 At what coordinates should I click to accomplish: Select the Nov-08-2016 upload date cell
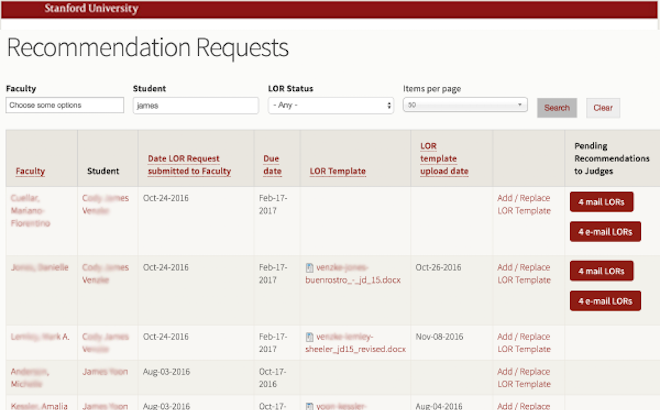pyautogui.click(x=439, y=337)
